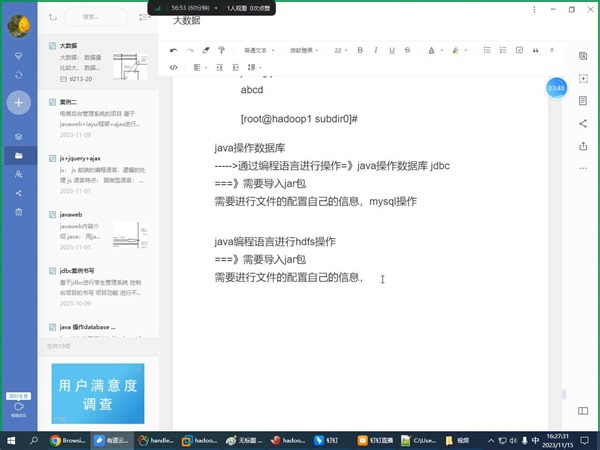600x450 pixels.
Task: Open the live stream duration dropdown arrow
Action: click(216, 8)
